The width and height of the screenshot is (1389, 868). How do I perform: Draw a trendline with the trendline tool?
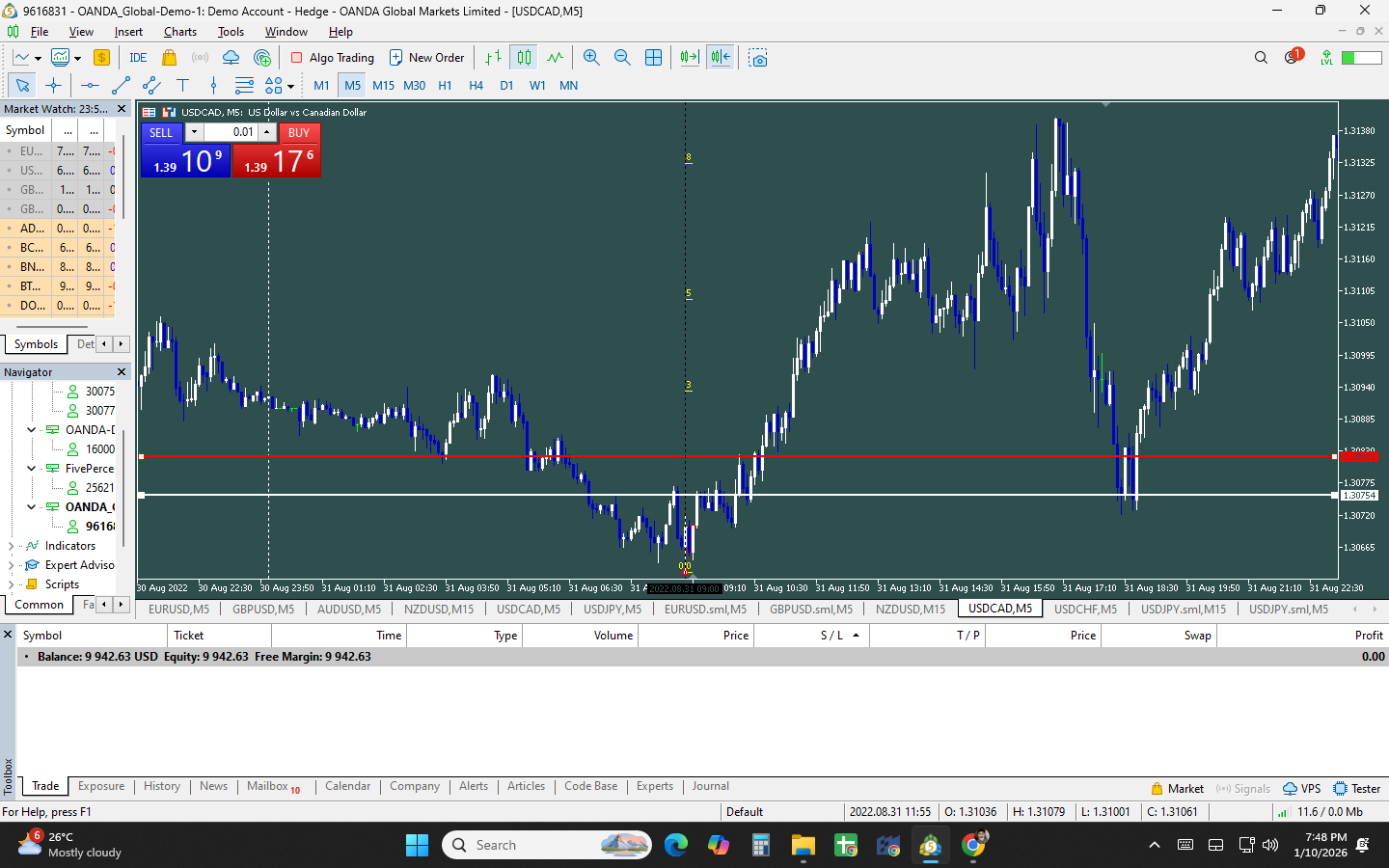121,86
